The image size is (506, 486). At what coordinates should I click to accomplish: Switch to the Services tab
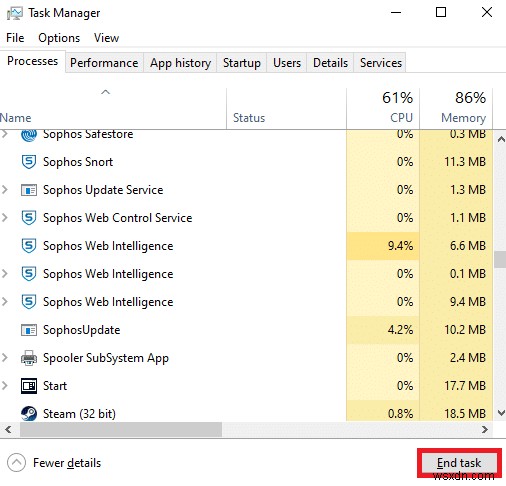coord(380,63)
